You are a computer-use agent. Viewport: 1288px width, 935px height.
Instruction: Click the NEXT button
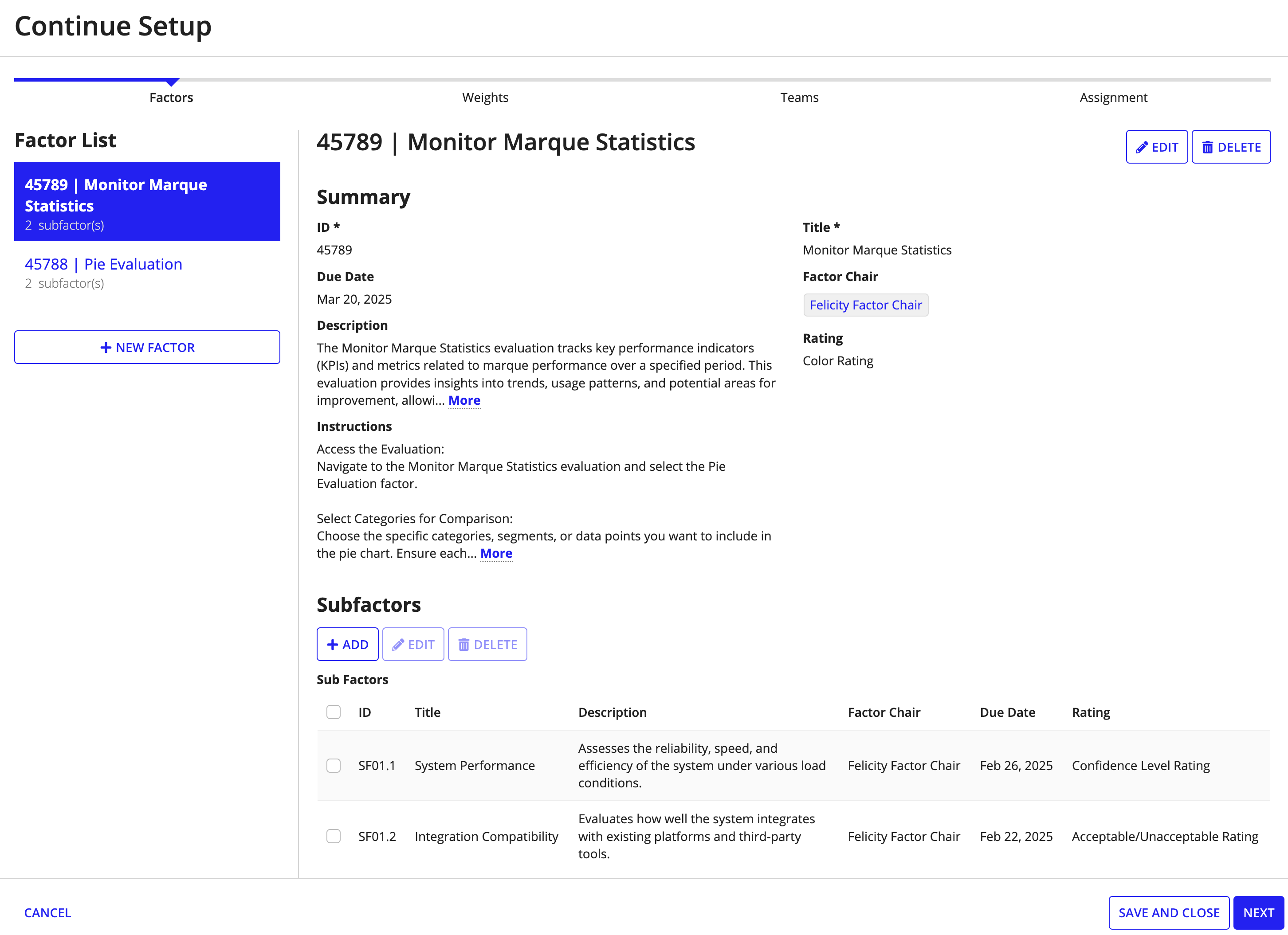pyautogui.click(x=1258, y=913)
